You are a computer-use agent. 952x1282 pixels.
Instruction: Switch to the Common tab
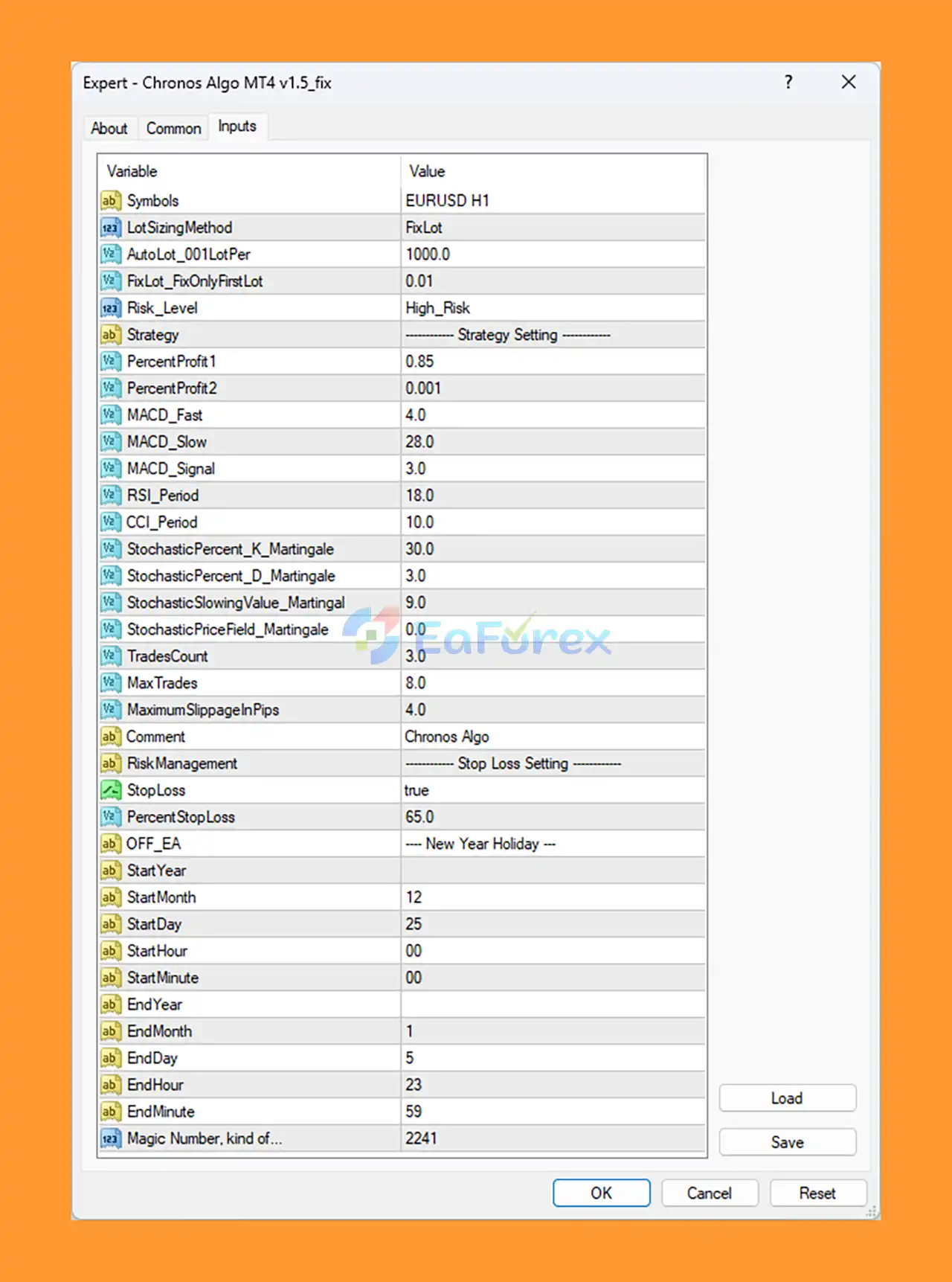[x=173, y=128]
